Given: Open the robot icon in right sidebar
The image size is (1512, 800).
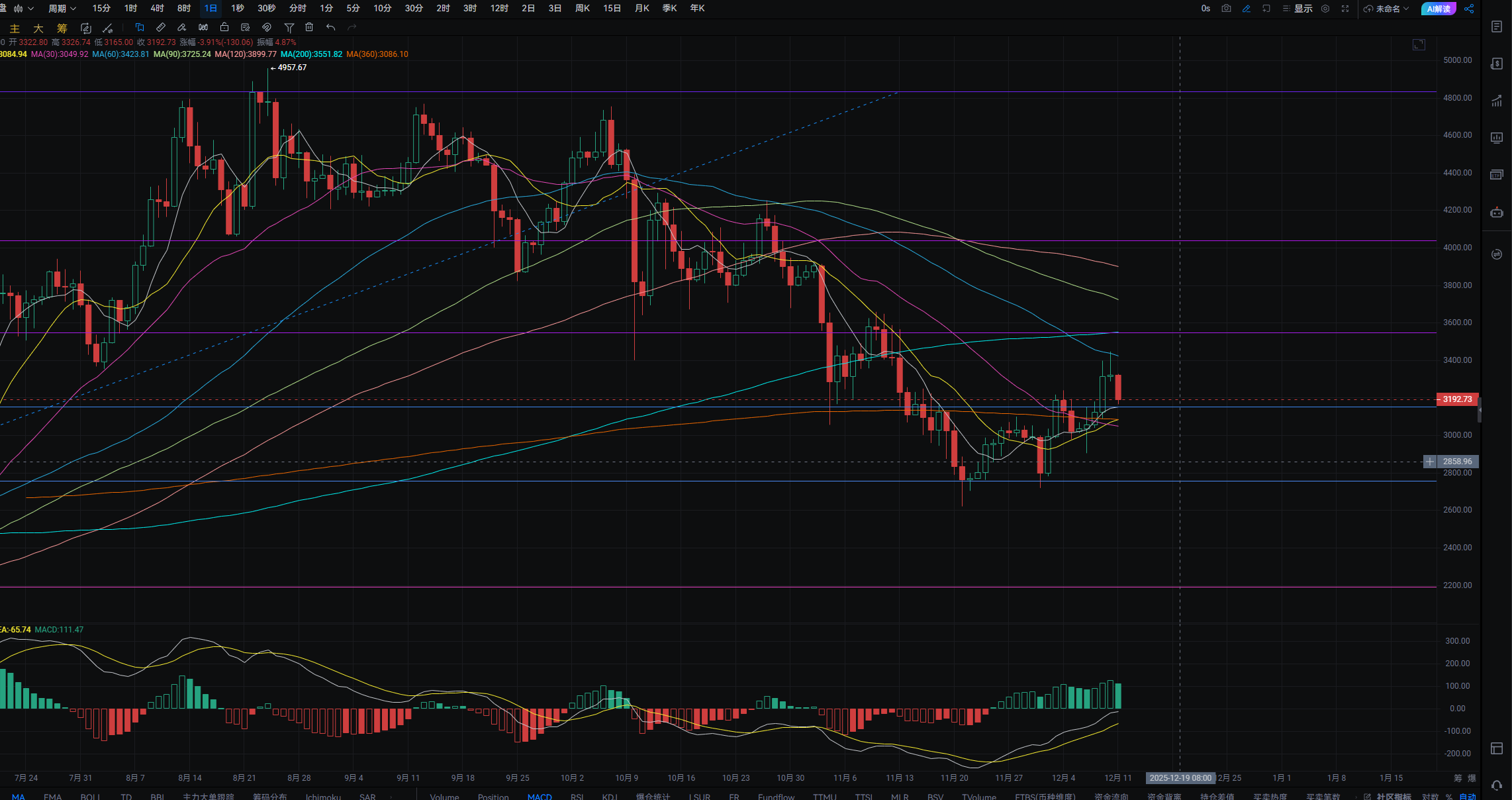Looking at the screenshot, I should [x=1497, y=213].
